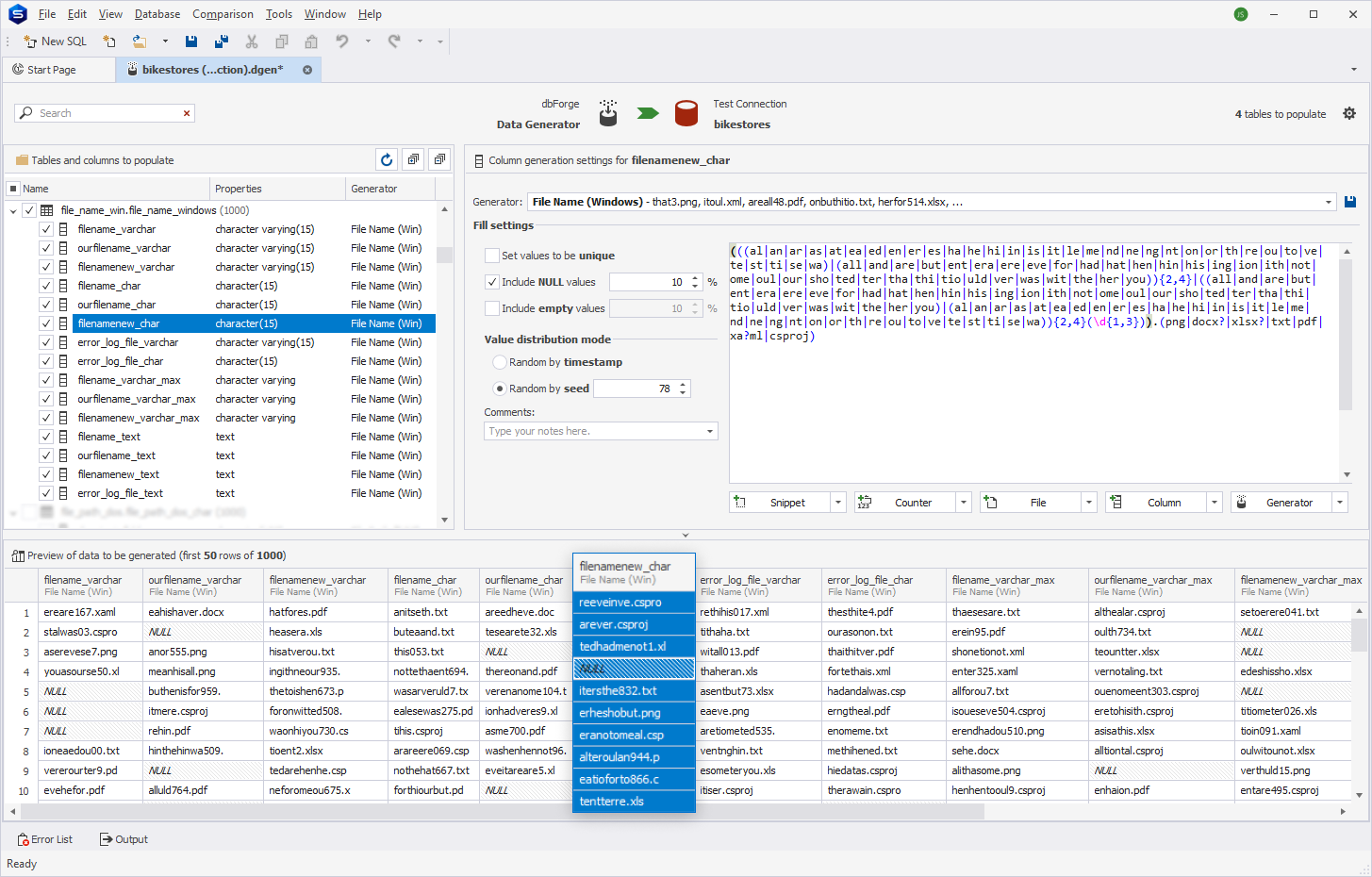Click the dbForge app logo icon
1372x877 pixels.
point(17,14)
